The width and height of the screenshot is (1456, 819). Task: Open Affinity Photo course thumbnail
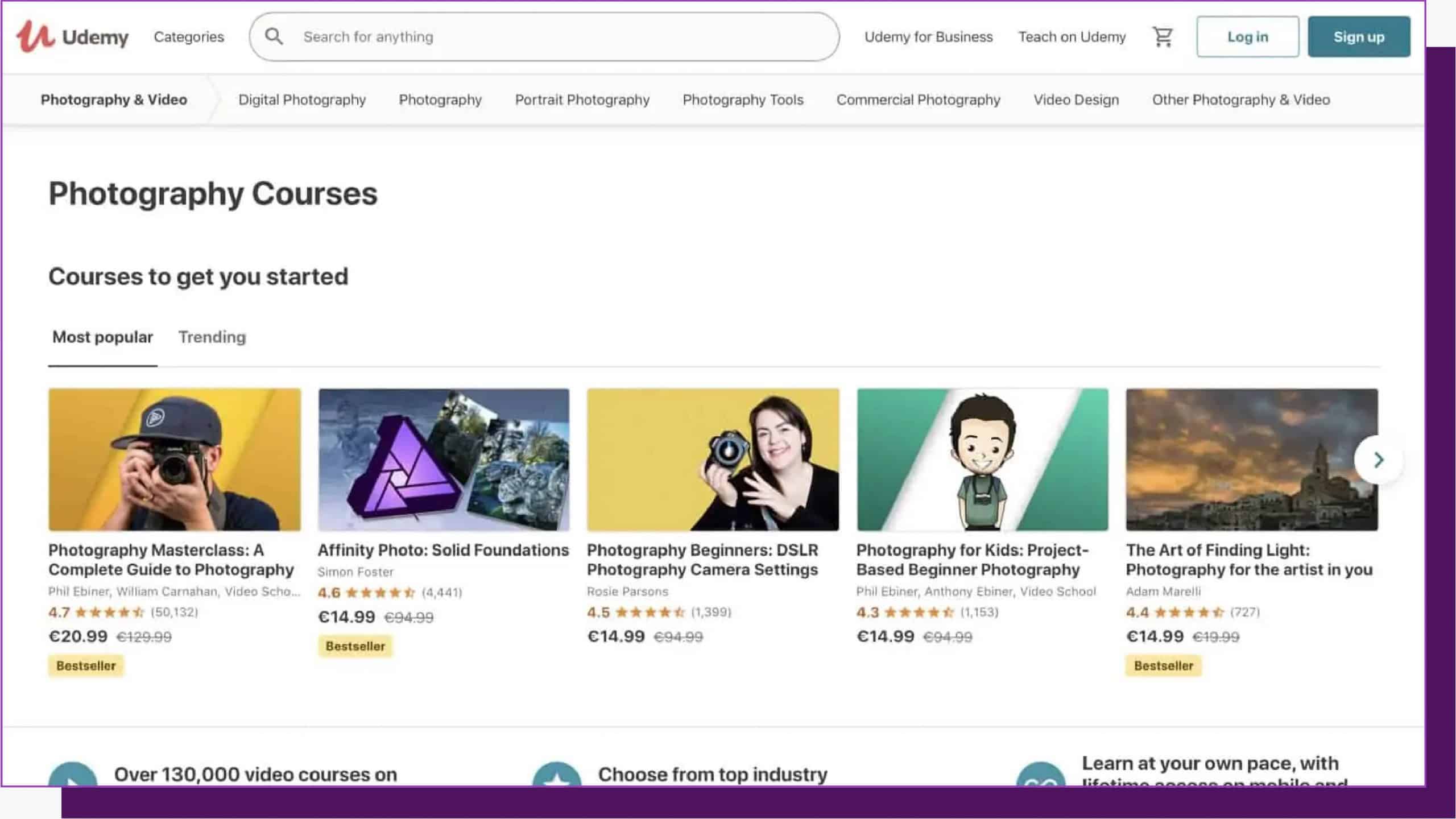443,460
